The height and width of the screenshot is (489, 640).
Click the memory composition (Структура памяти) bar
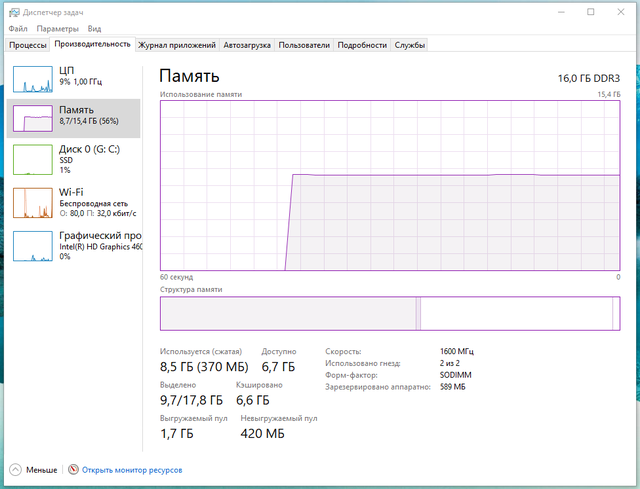click(x=389, y=313)
